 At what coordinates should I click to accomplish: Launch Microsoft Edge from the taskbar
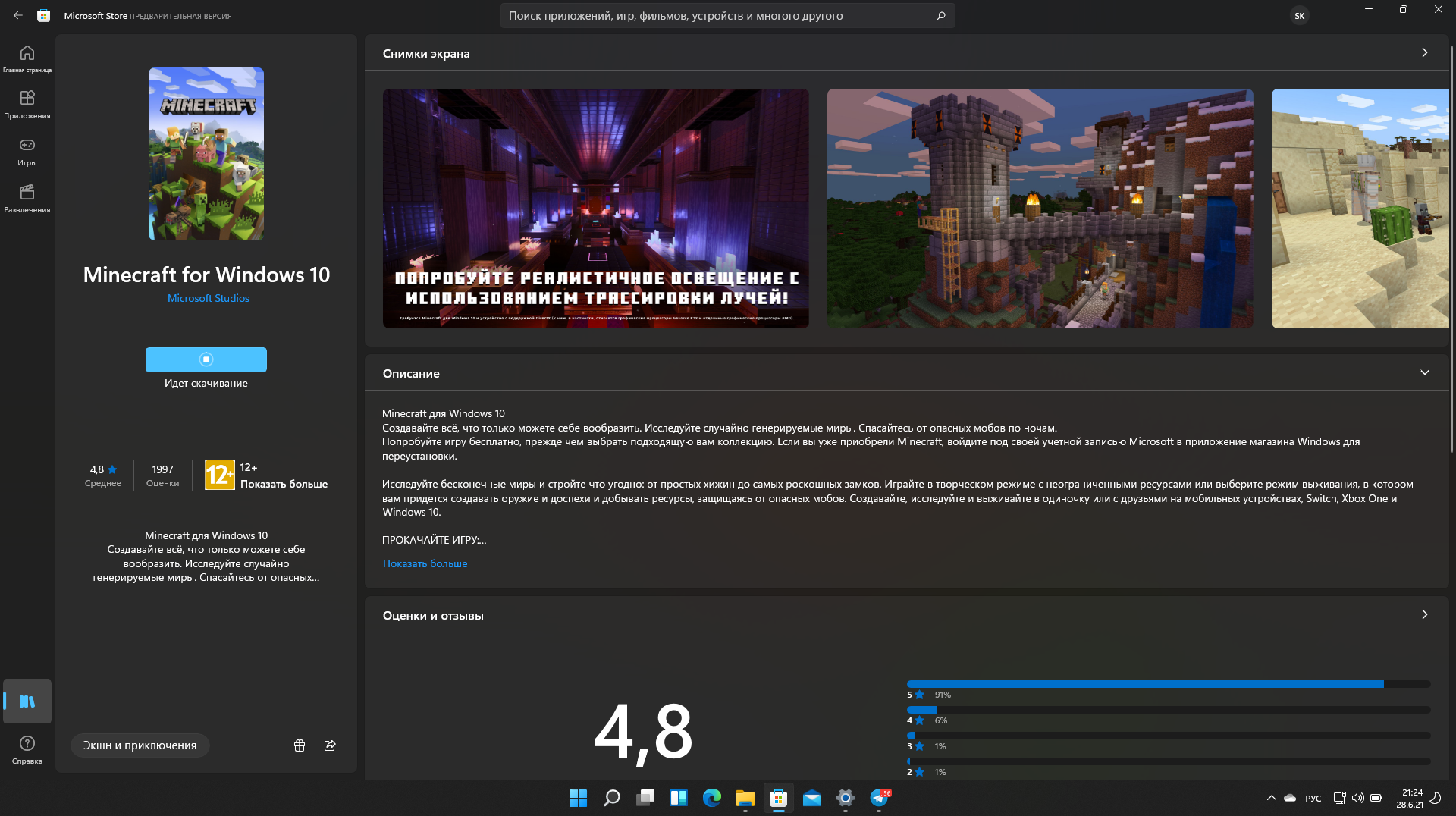click(711, 798)
